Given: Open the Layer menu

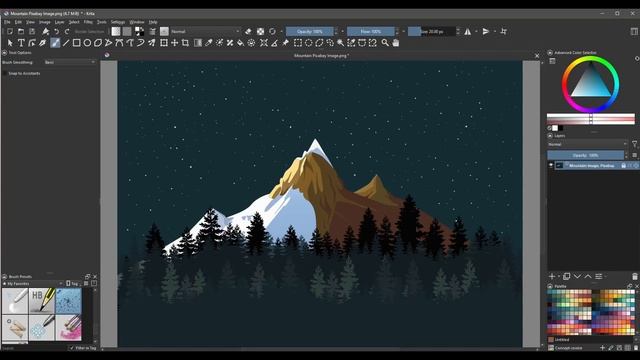Looking at the screenshot, I should tap(60, 22).
